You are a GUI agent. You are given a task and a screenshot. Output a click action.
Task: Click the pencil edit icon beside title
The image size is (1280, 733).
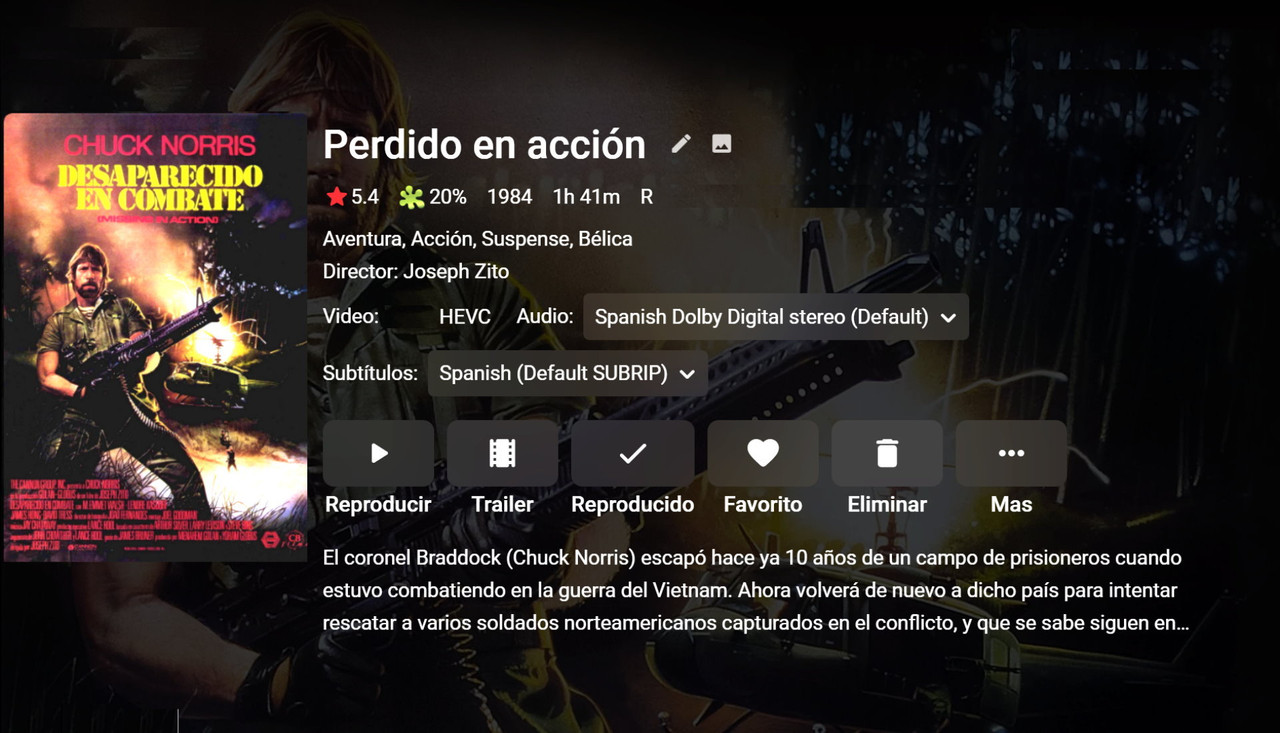[x=681, y=144]
